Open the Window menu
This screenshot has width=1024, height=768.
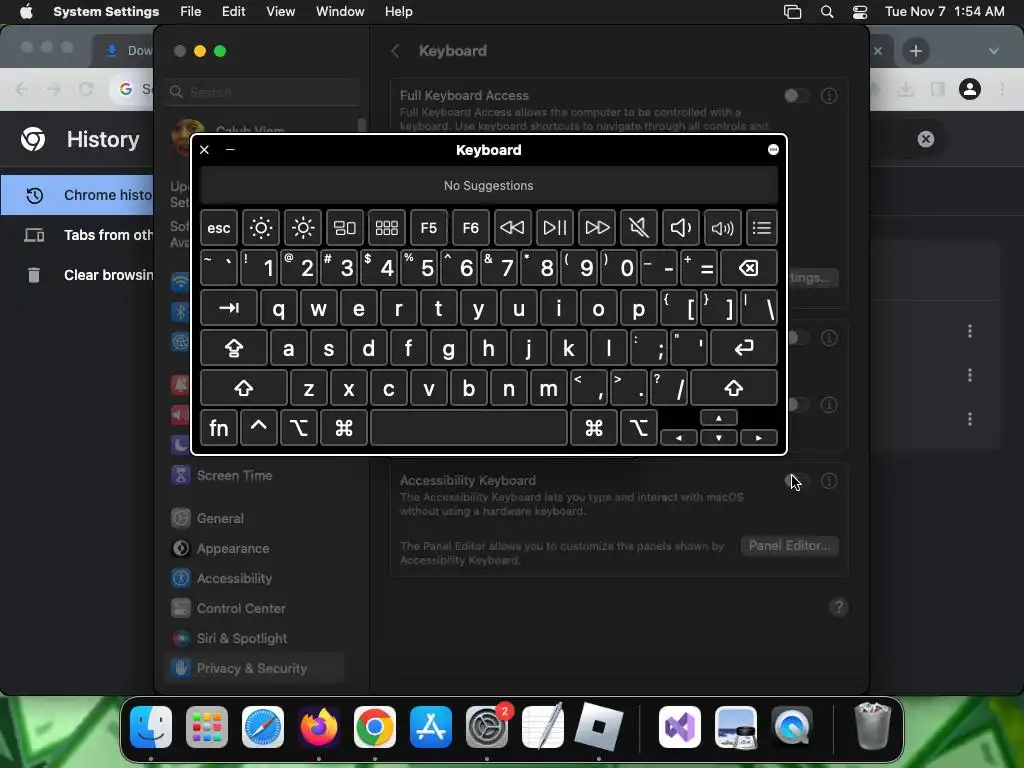click(340, 12)
